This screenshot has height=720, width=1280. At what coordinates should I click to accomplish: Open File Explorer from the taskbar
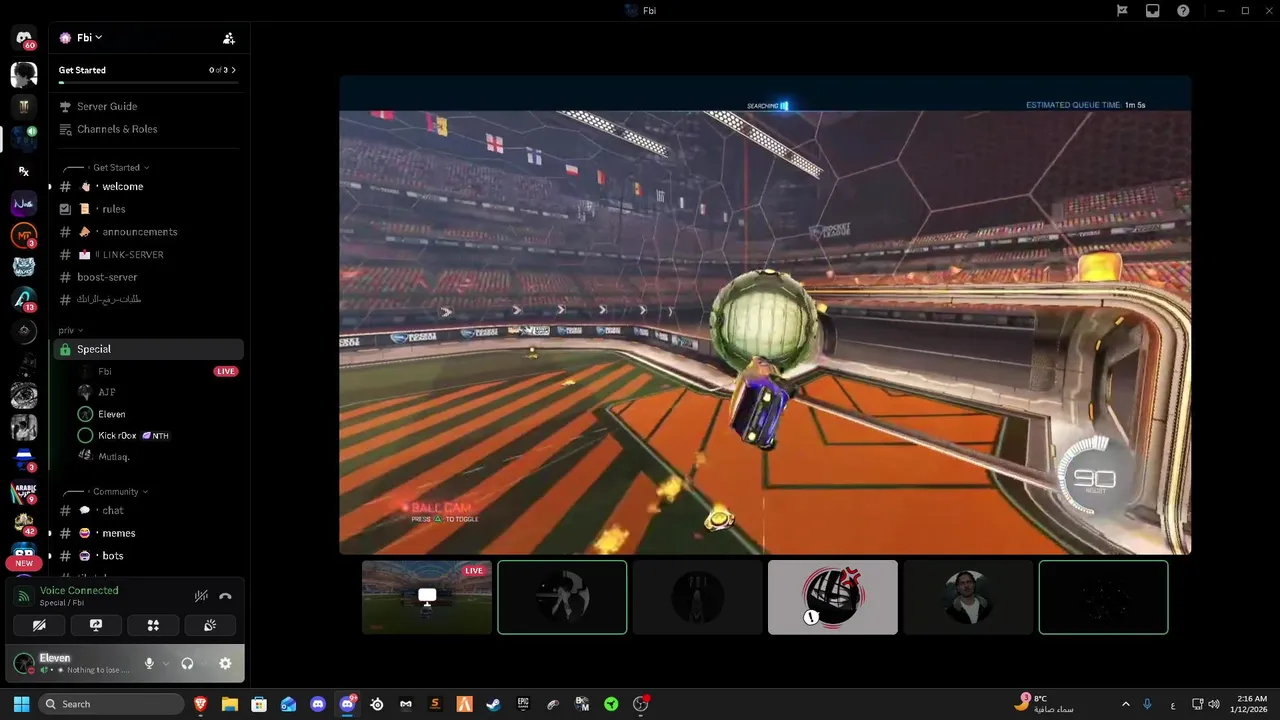pyautogui.click(x=229, y=704)
